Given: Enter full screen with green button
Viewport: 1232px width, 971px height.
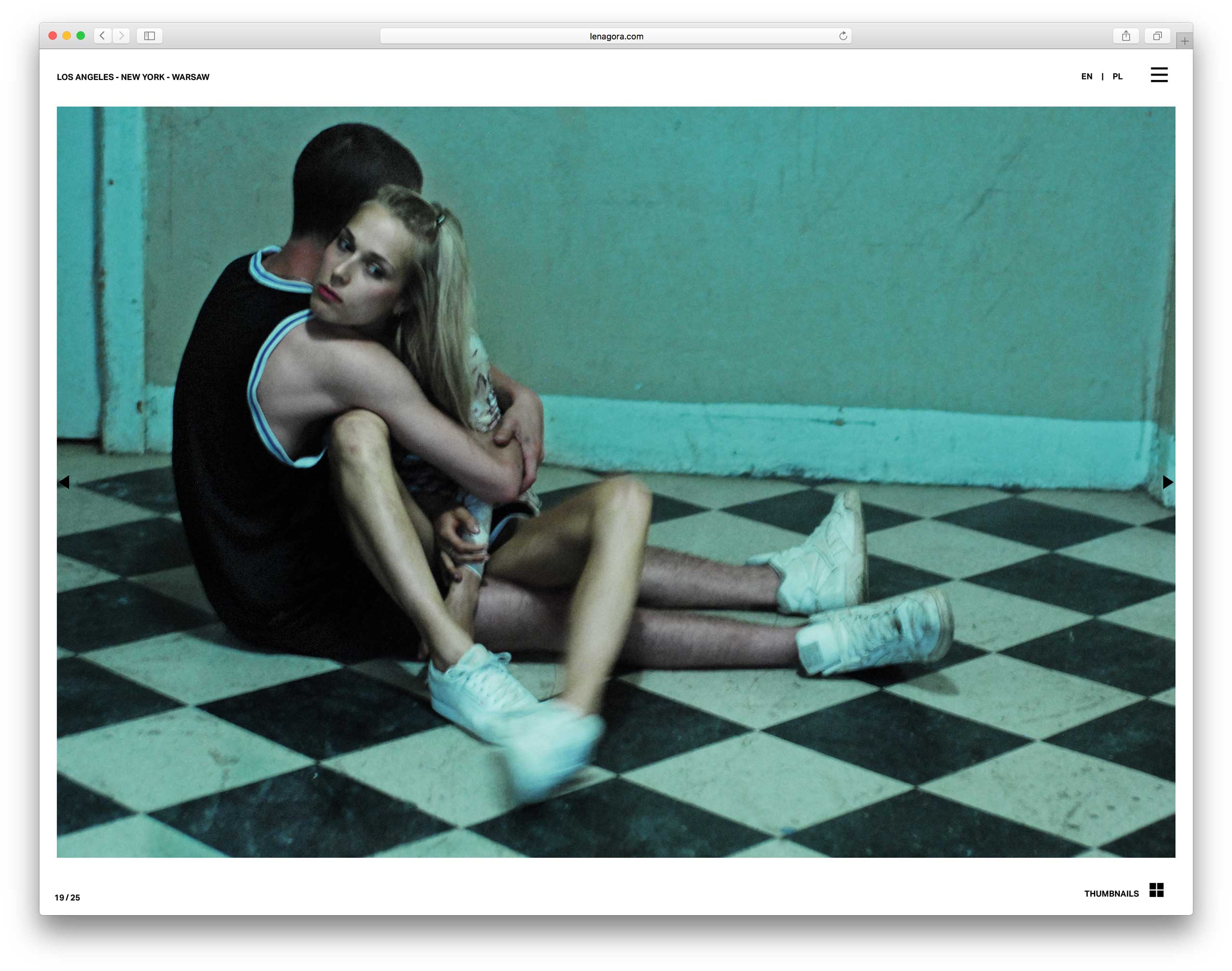Looking at the screenshot, I should (81, 36).
